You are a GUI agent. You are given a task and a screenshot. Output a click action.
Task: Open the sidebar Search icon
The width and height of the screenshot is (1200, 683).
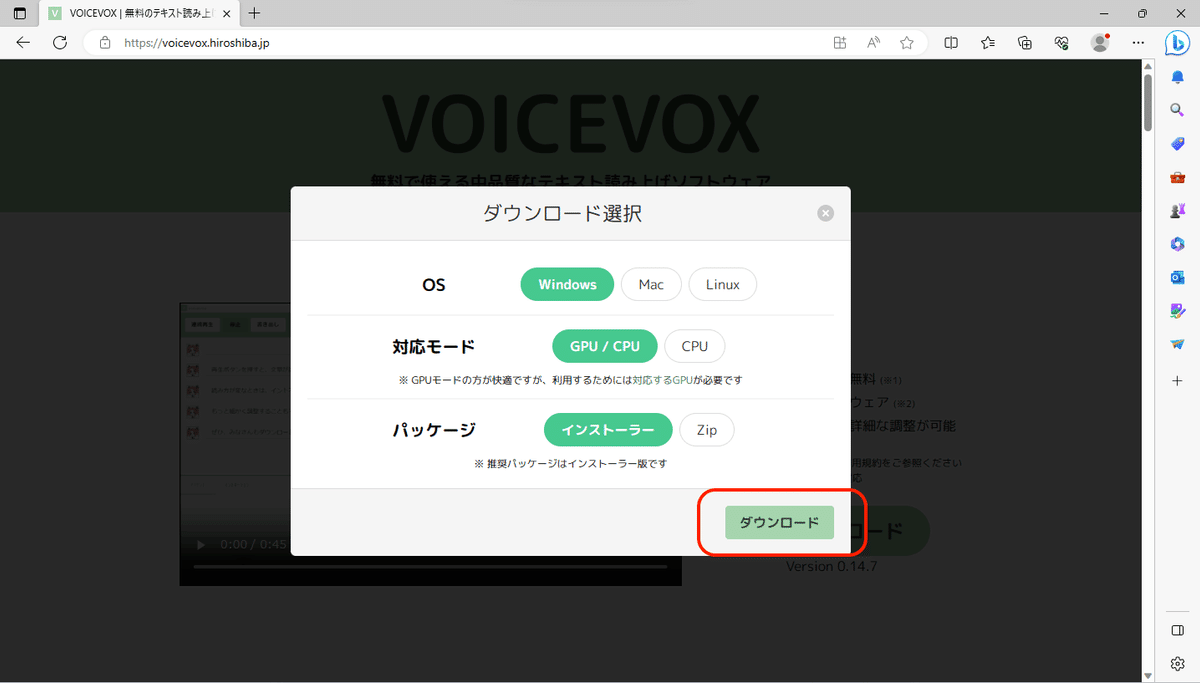1178,110
